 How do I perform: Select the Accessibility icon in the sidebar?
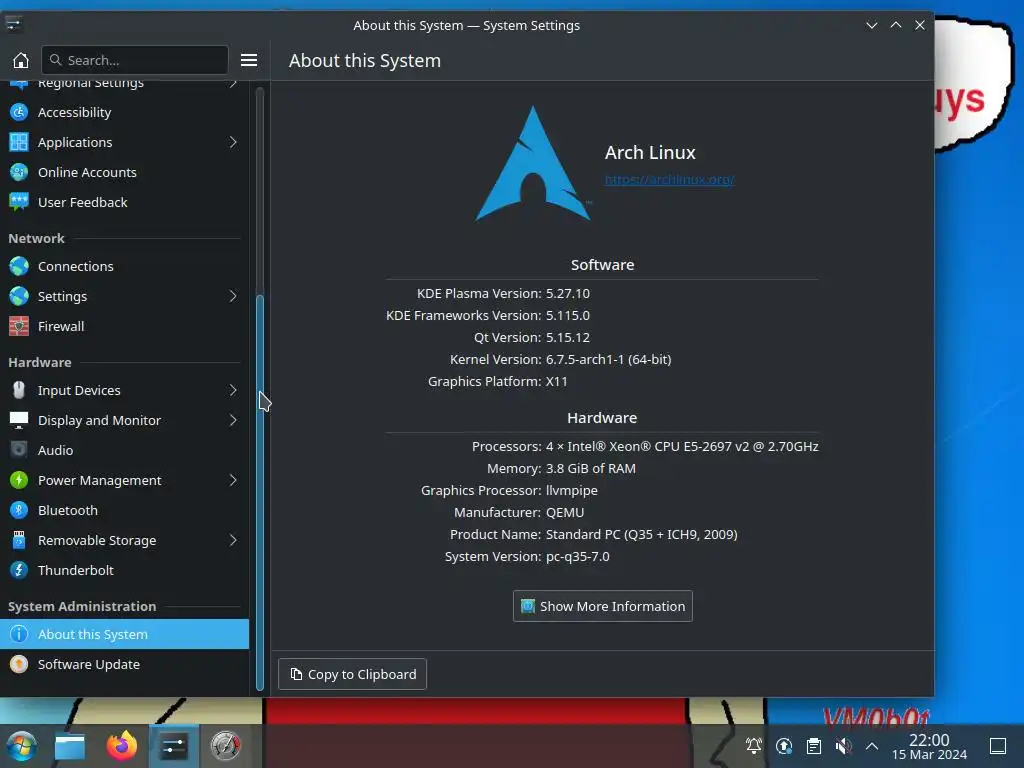tap(19, 112)
